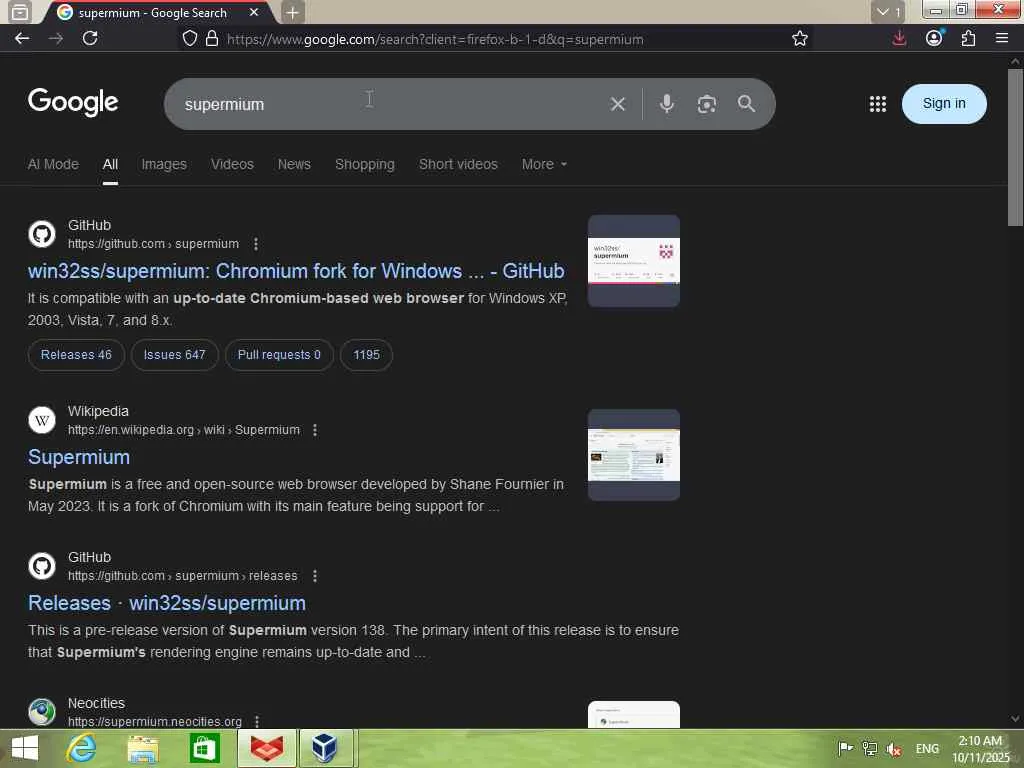
Task: Open the Windows Start button
Action: pyautogui.click(x=25, y=748)
